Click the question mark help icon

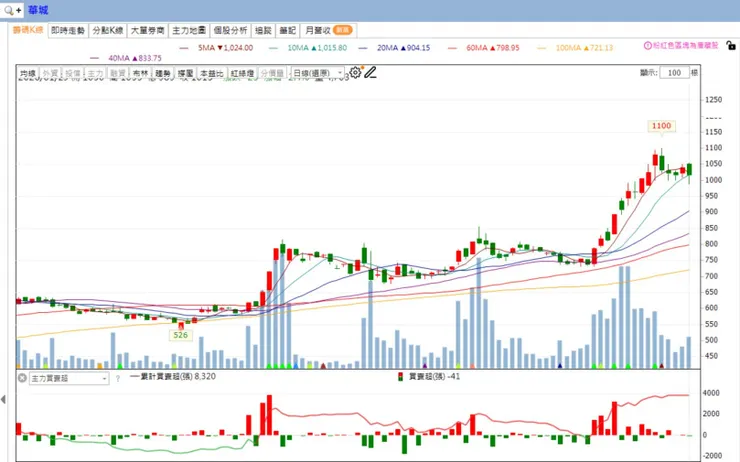pos(118,378)
